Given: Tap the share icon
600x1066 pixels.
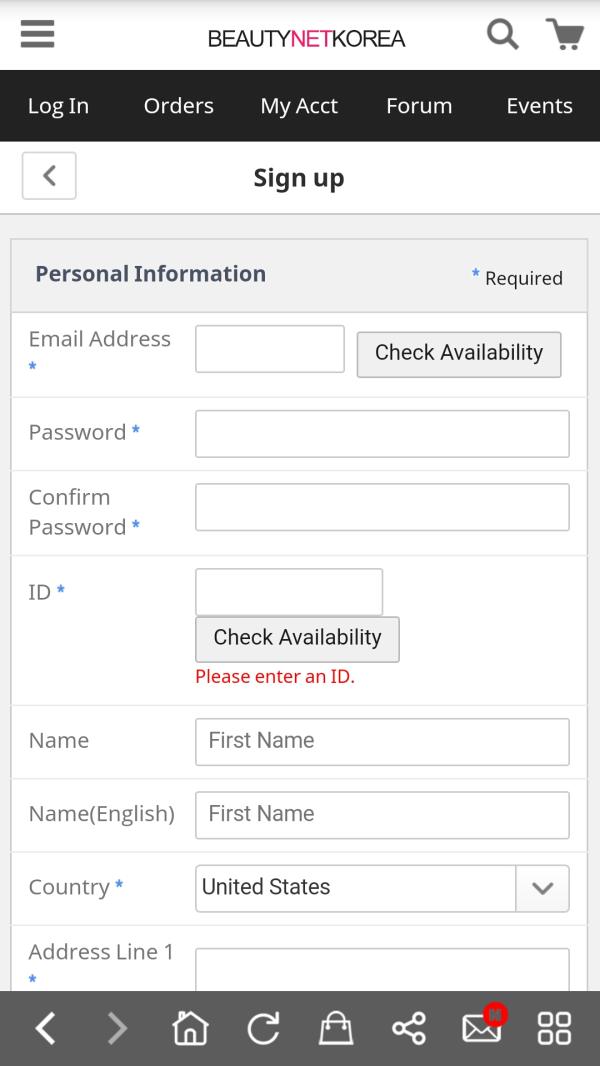Looking at the screenshot, I should (x=409, y=1027).
